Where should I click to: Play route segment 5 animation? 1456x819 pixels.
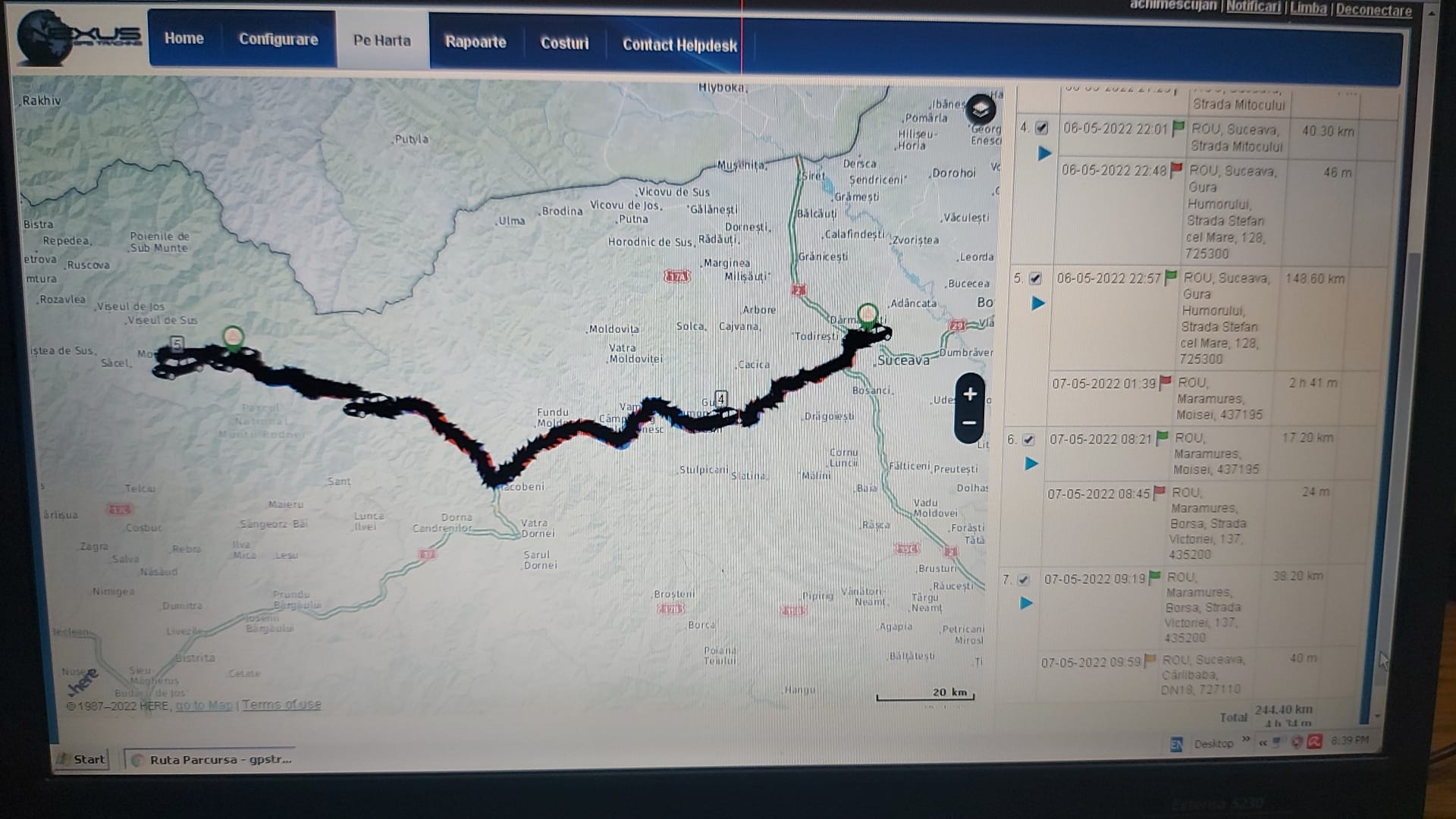pos(1038,303)
